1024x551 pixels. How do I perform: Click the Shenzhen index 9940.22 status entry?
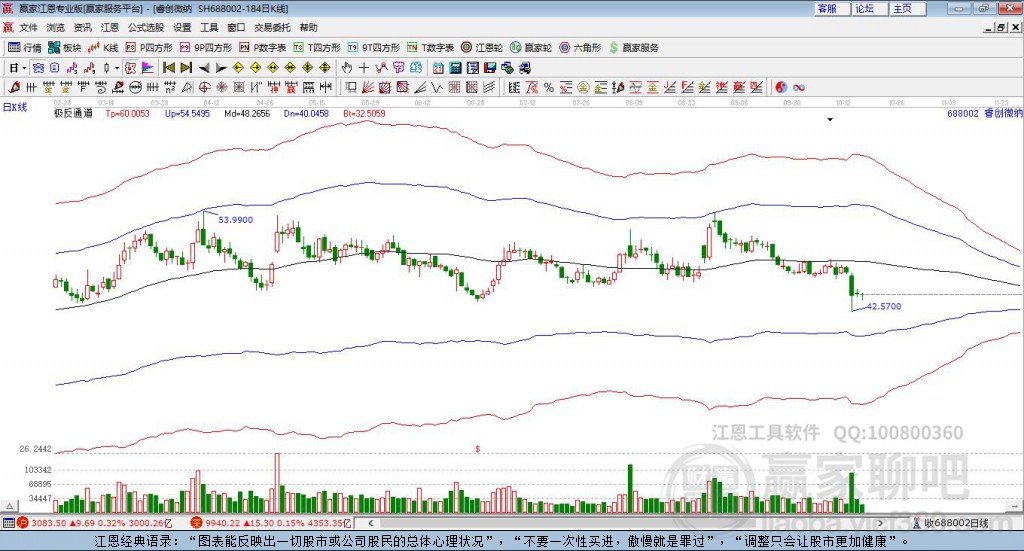click(270, 523)
